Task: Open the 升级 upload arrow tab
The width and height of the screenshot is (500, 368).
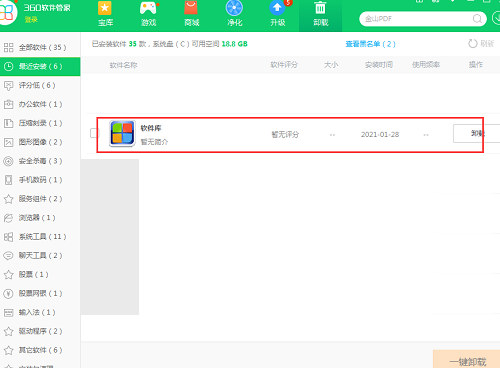Action: (x=278, y=14)
